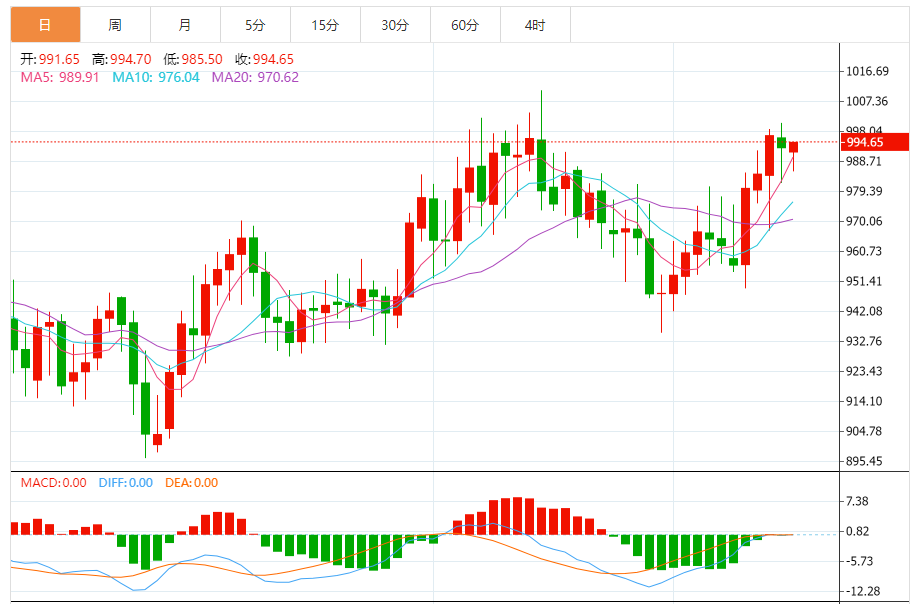Click the MA5: 989.91 label
916x604 pixels.
60,77
